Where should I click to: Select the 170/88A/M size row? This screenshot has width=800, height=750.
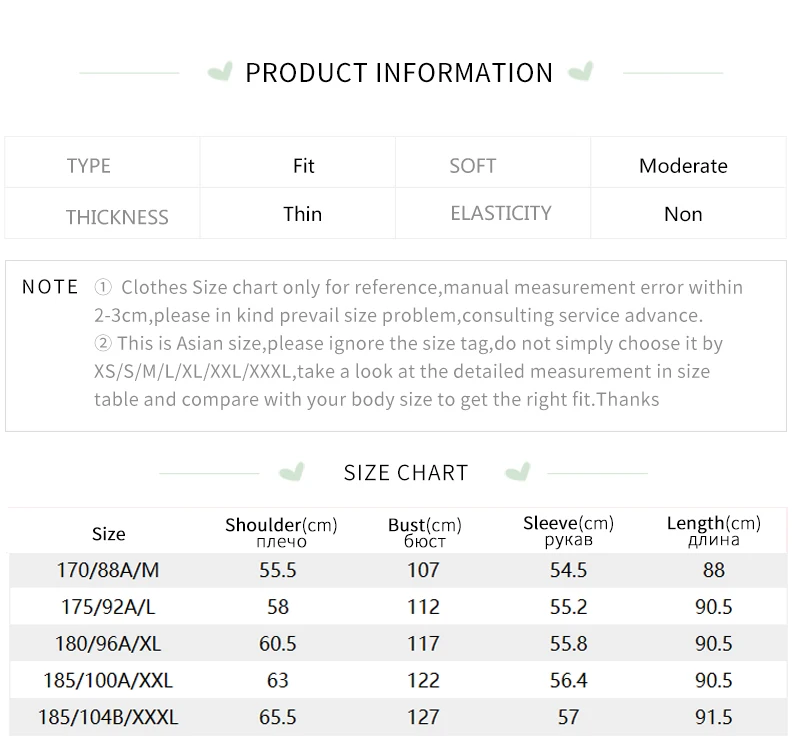pyautogui.click(x=398, y=570)
